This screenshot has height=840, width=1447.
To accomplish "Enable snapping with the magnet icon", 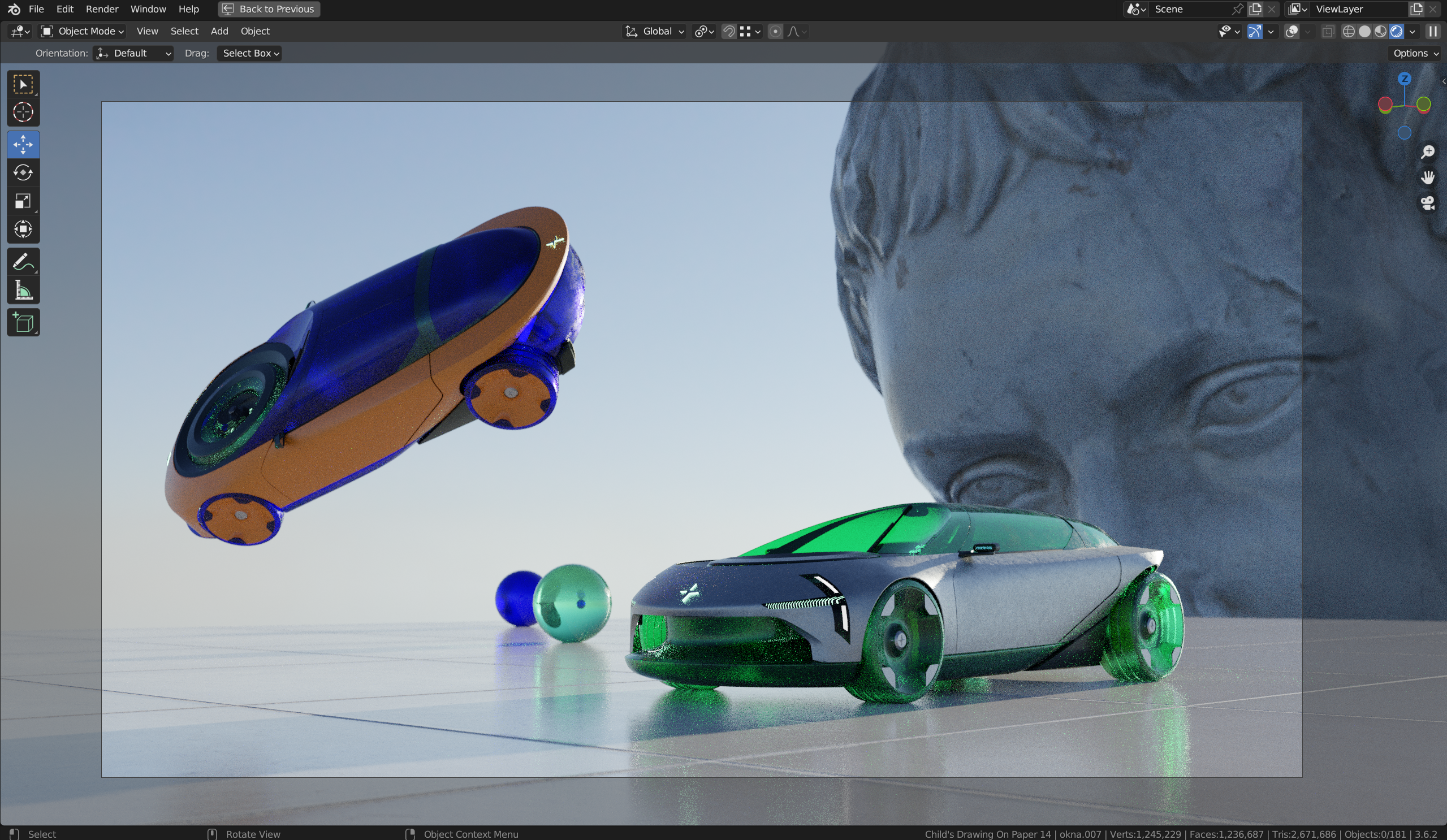I will [728, 32].
